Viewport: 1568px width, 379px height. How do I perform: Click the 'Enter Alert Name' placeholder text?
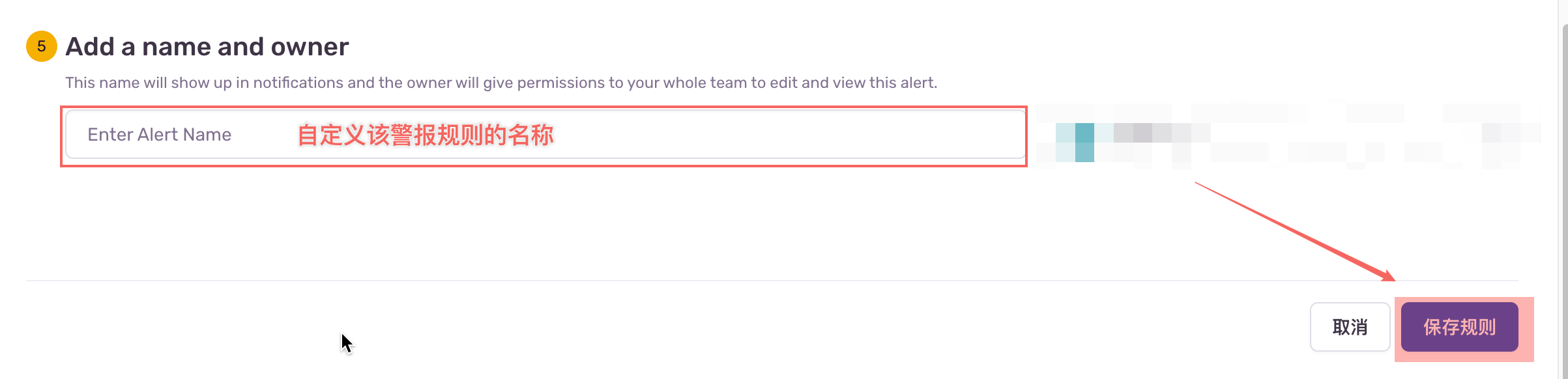[160, 135]
